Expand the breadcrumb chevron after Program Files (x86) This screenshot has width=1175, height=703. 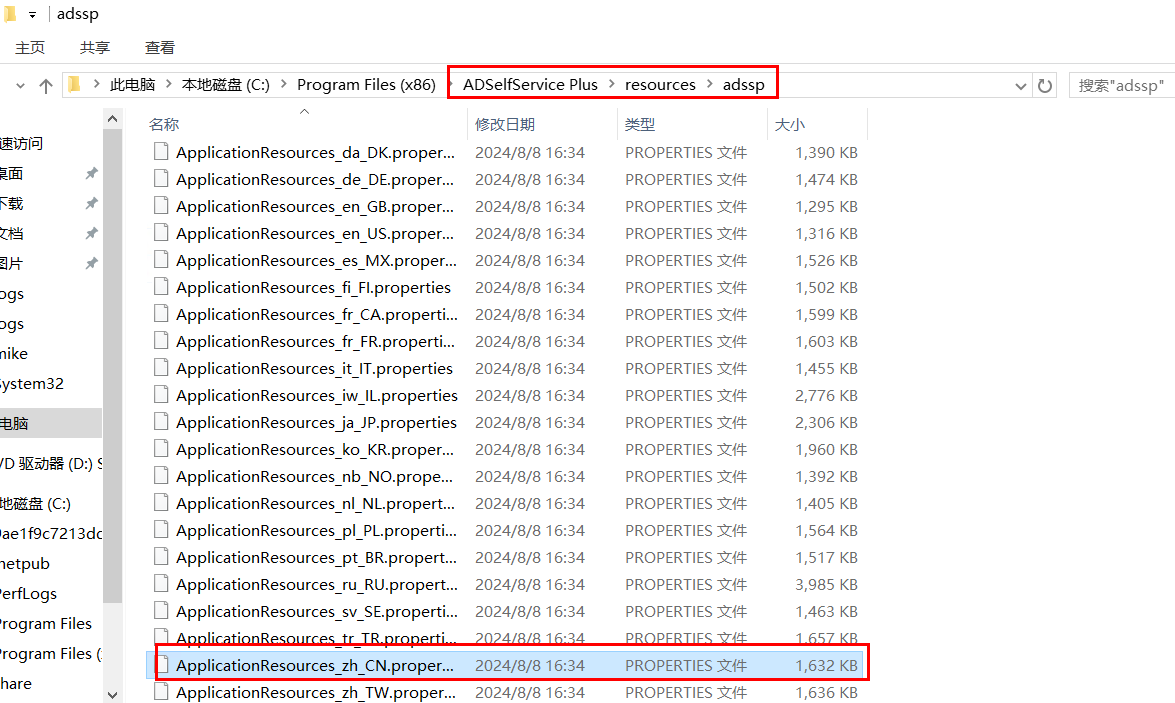[448, 84]
